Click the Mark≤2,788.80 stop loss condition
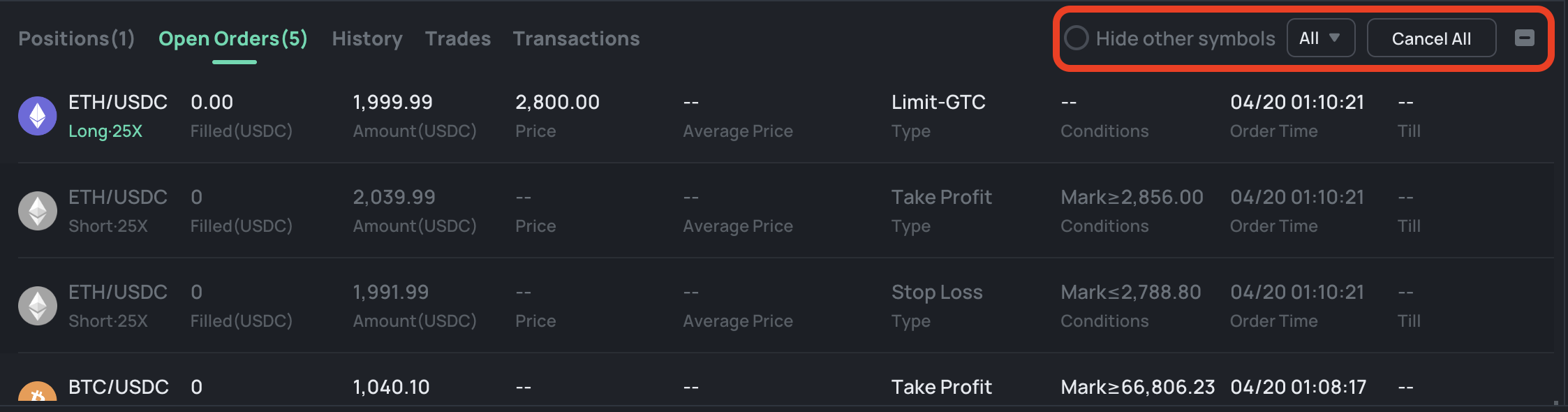Image resolution: width=1568 pixels, height=412 pixels. (x=1131, y=293)
